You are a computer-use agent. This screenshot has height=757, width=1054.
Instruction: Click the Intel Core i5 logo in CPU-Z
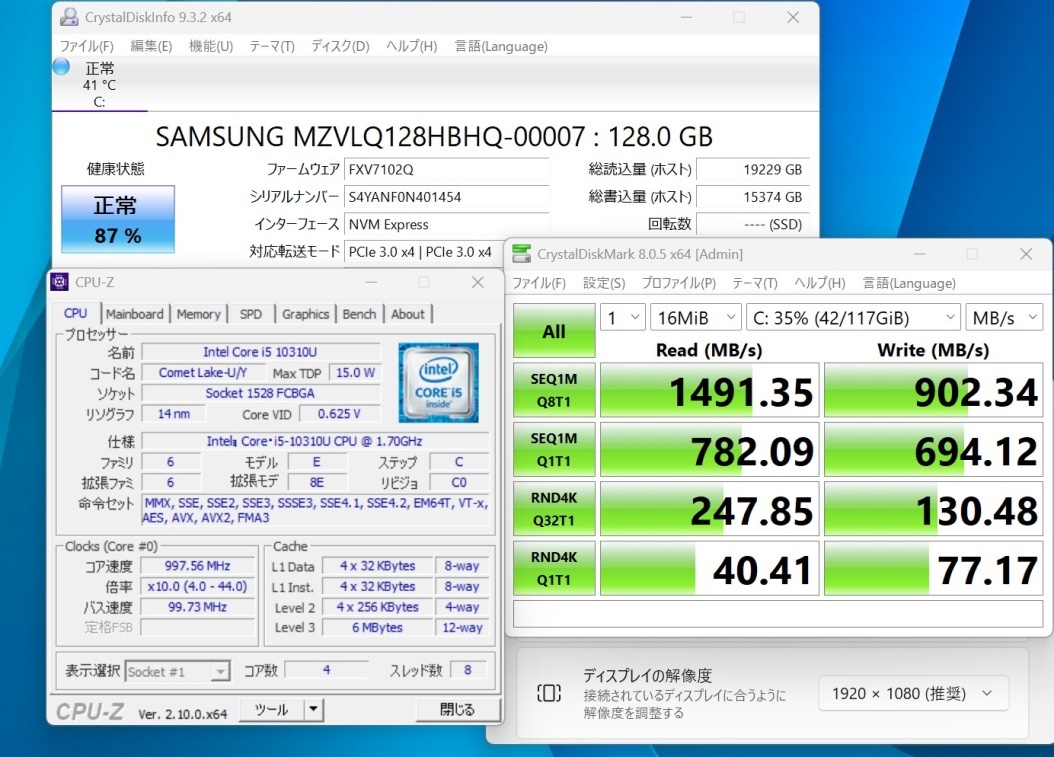tap(438, 383)
